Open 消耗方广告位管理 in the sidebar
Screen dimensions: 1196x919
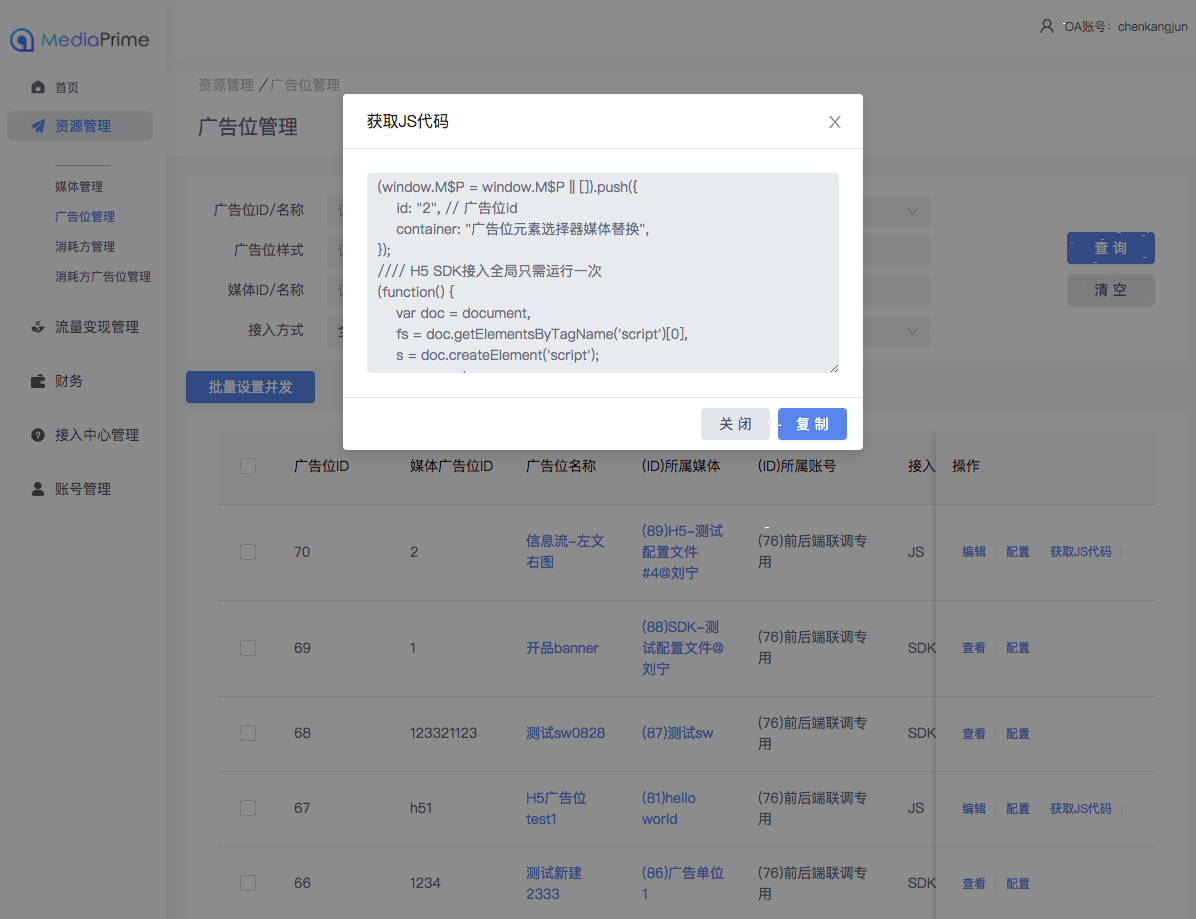point(103,277)
